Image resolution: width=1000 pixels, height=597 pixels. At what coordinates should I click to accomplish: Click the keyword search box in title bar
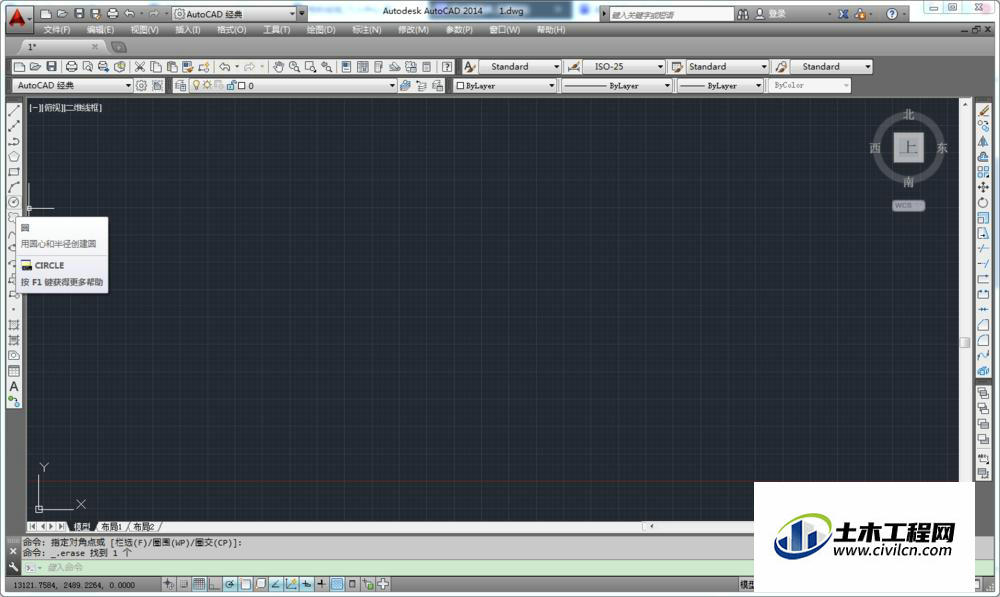click(672, 14)
